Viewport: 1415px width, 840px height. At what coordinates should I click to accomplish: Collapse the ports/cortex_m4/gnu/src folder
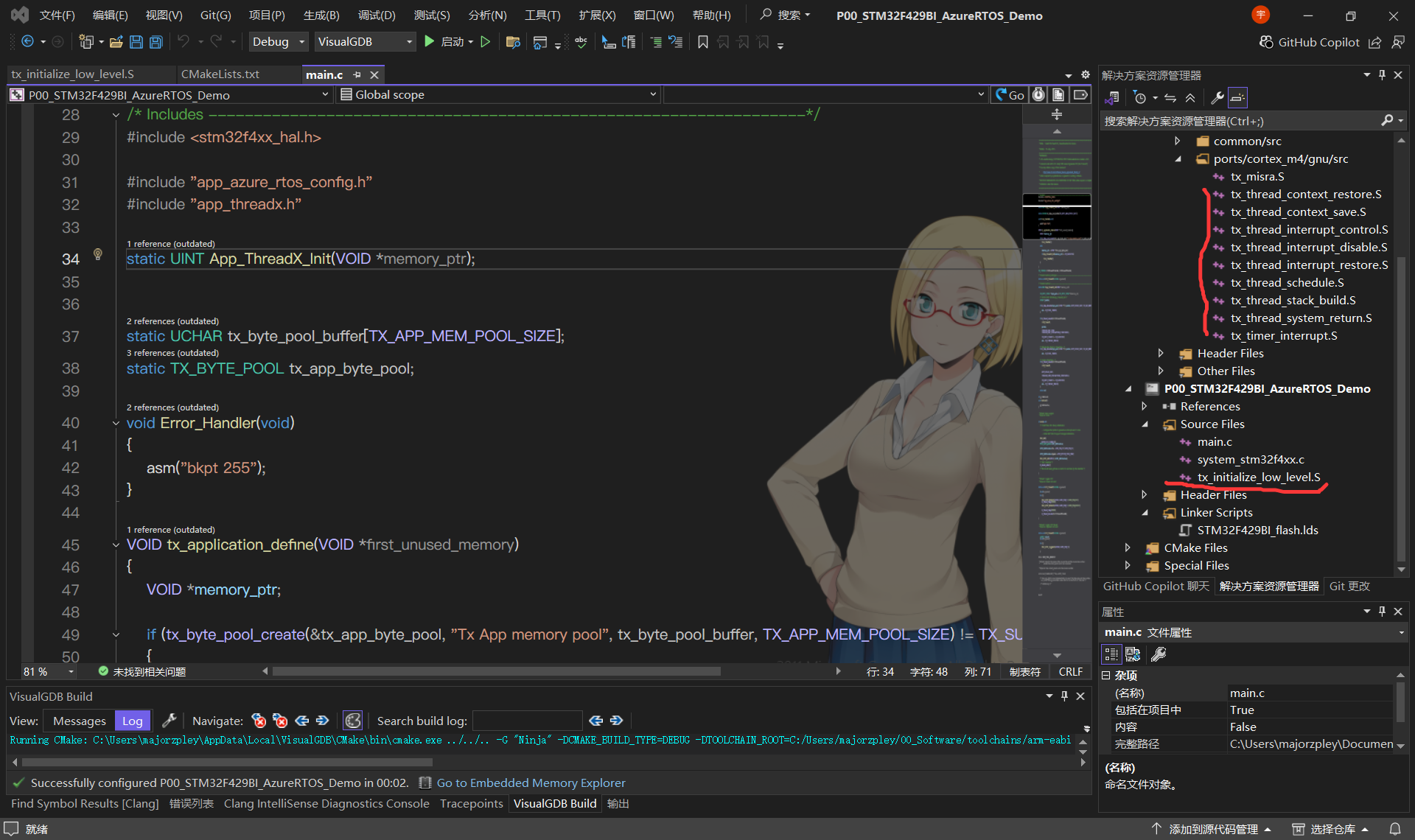point(1178,158)
